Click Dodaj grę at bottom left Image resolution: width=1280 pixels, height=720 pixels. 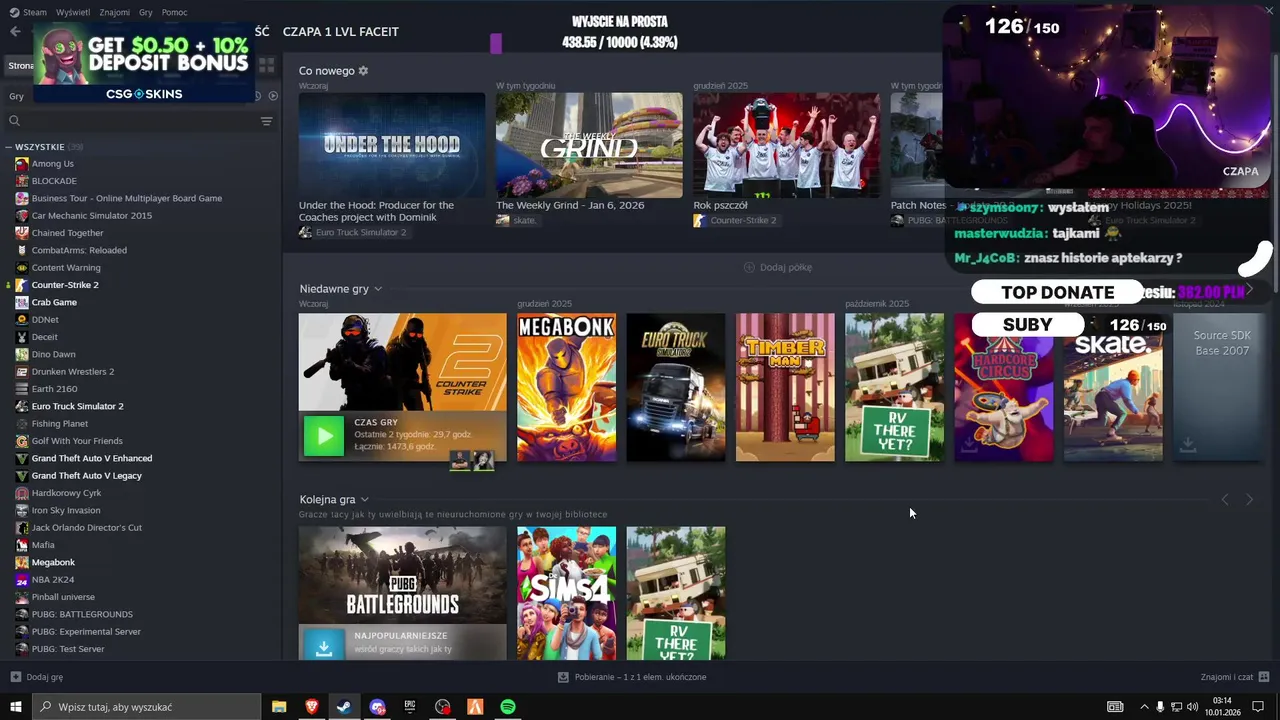pos(37,677)
